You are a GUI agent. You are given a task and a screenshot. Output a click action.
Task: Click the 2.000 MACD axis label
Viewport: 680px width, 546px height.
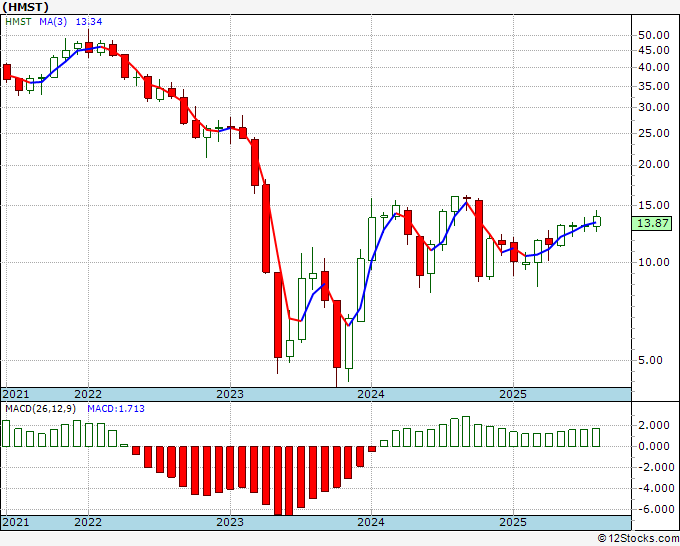654,425
